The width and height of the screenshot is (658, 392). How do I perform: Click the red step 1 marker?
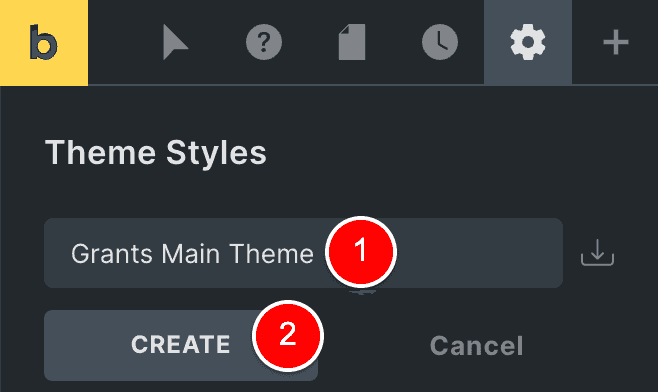click(361, 251)
